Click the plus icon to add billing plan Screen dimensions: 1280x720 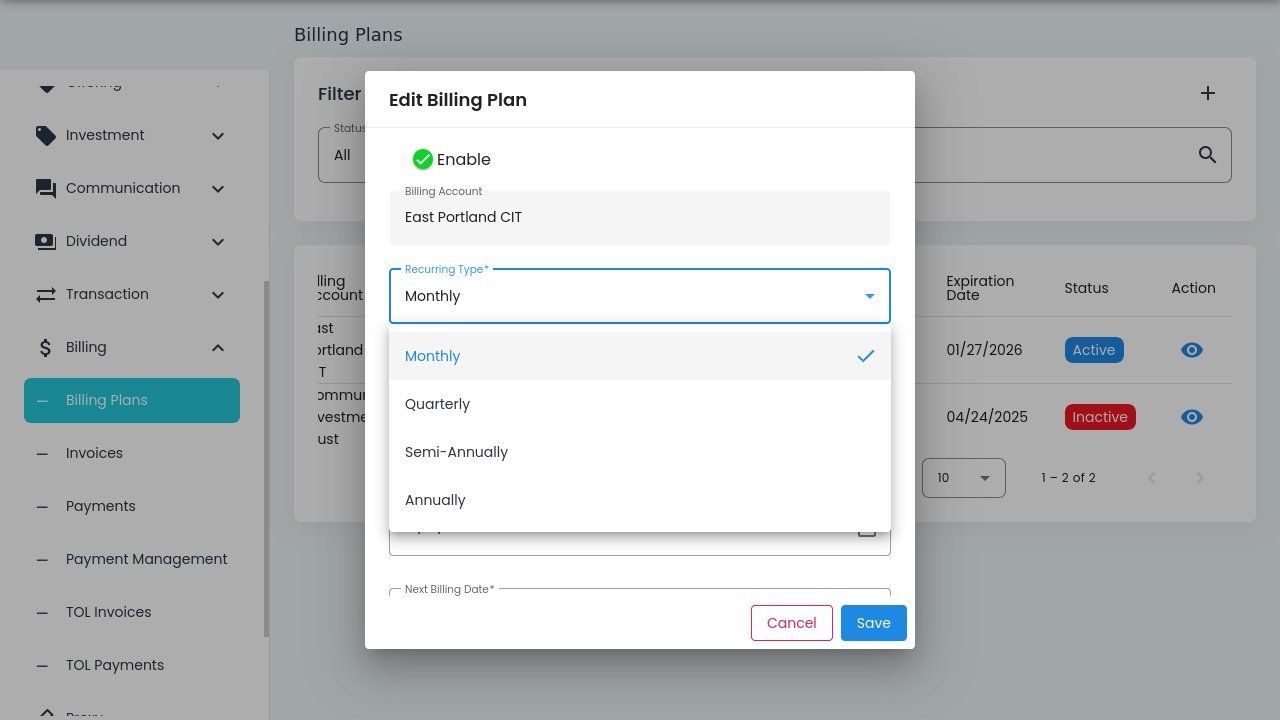(x=1207, y=93)
